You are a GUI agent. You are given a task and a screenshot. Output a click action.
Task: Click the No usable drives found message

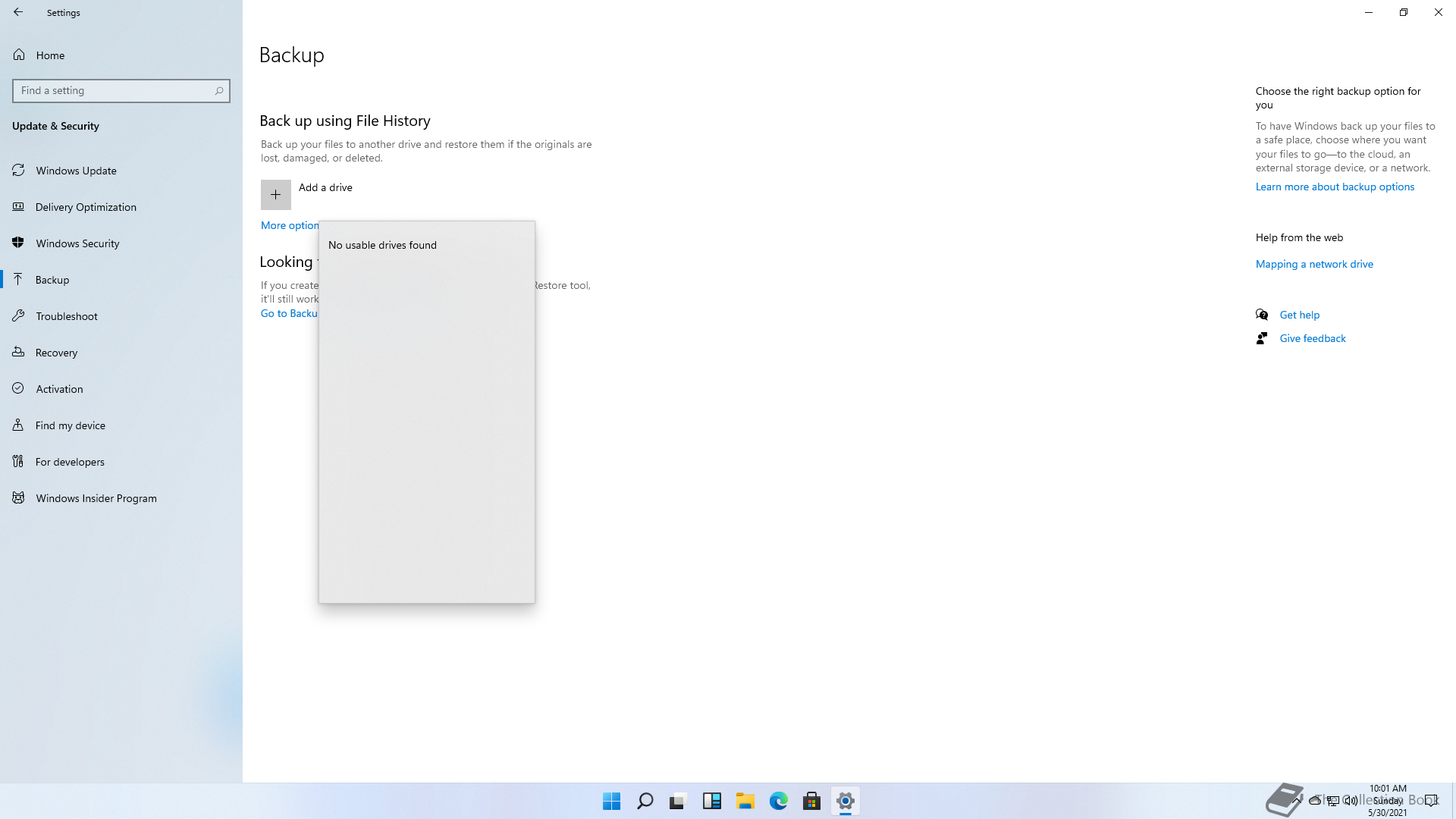click(x=382, y=245)
